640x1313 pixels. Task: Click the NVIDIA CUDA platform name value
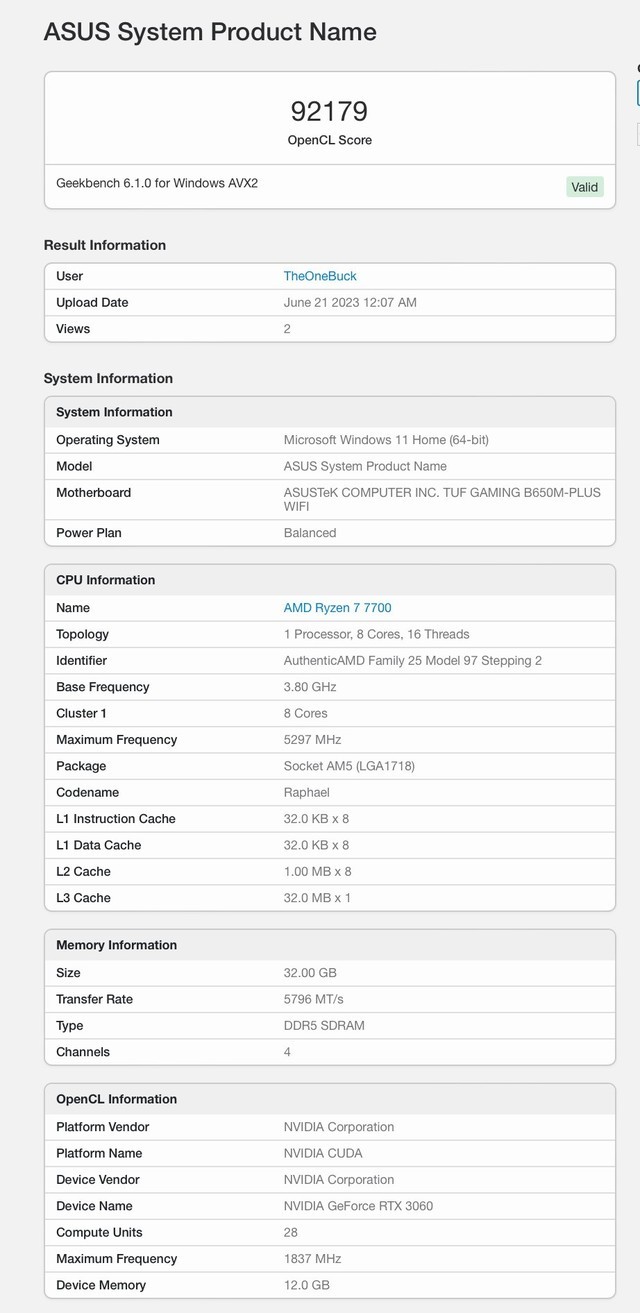323,1153
